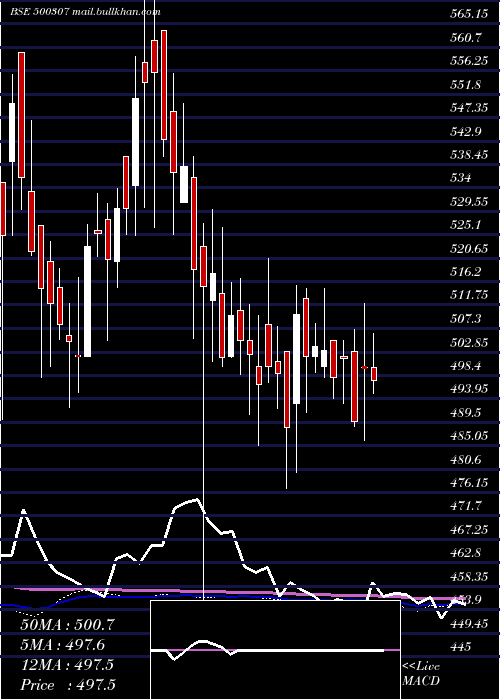
Task: Click the 467.25 price axis label
Action: click(x=468, y=529)
